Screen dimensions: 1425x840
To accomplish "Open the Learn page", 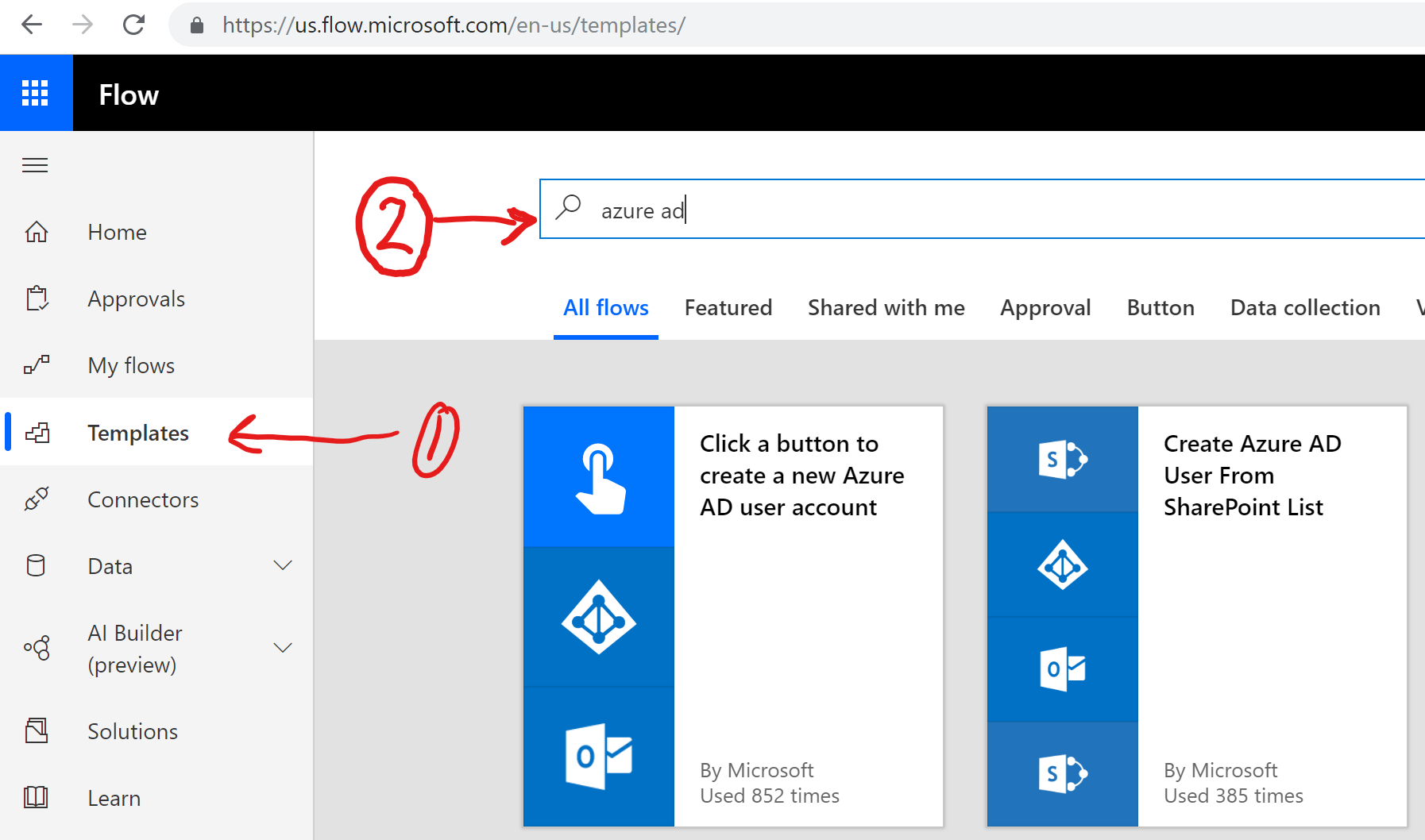I will (x=114, y=798).
